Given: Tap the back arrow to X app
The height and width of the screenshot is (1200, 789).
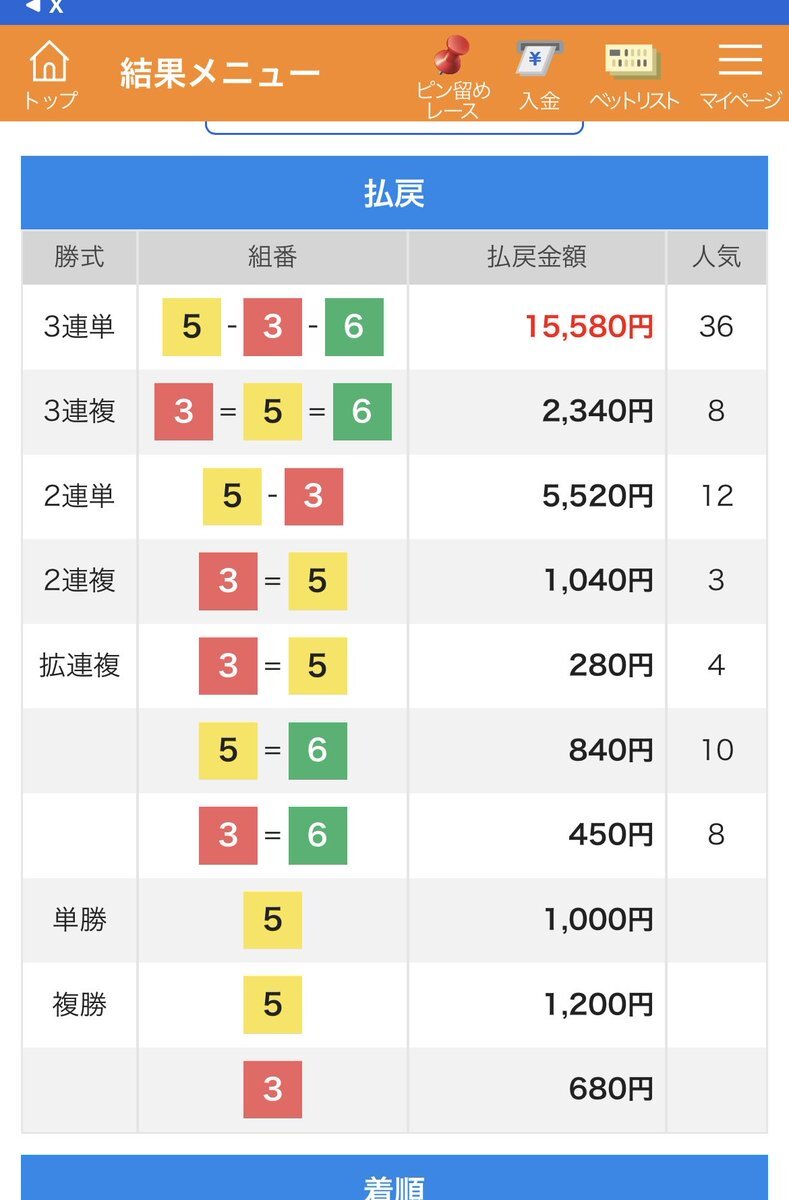Looking at the screenshot, I should 43,7.
